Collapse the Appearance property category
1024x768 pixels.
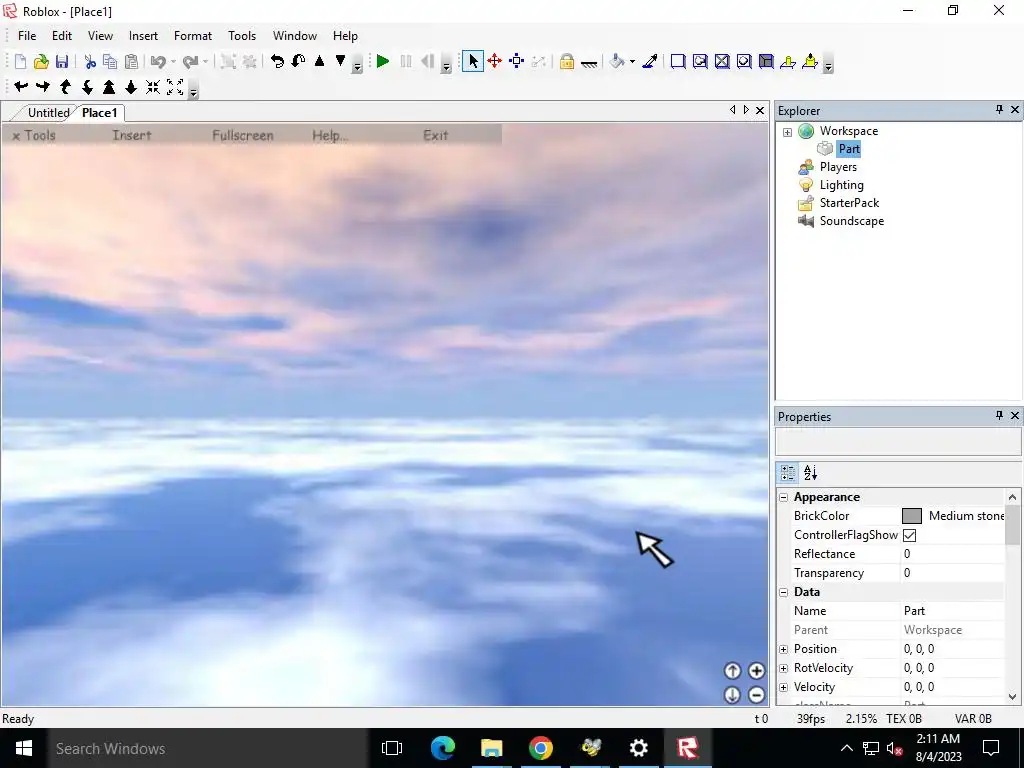[784, 498]
